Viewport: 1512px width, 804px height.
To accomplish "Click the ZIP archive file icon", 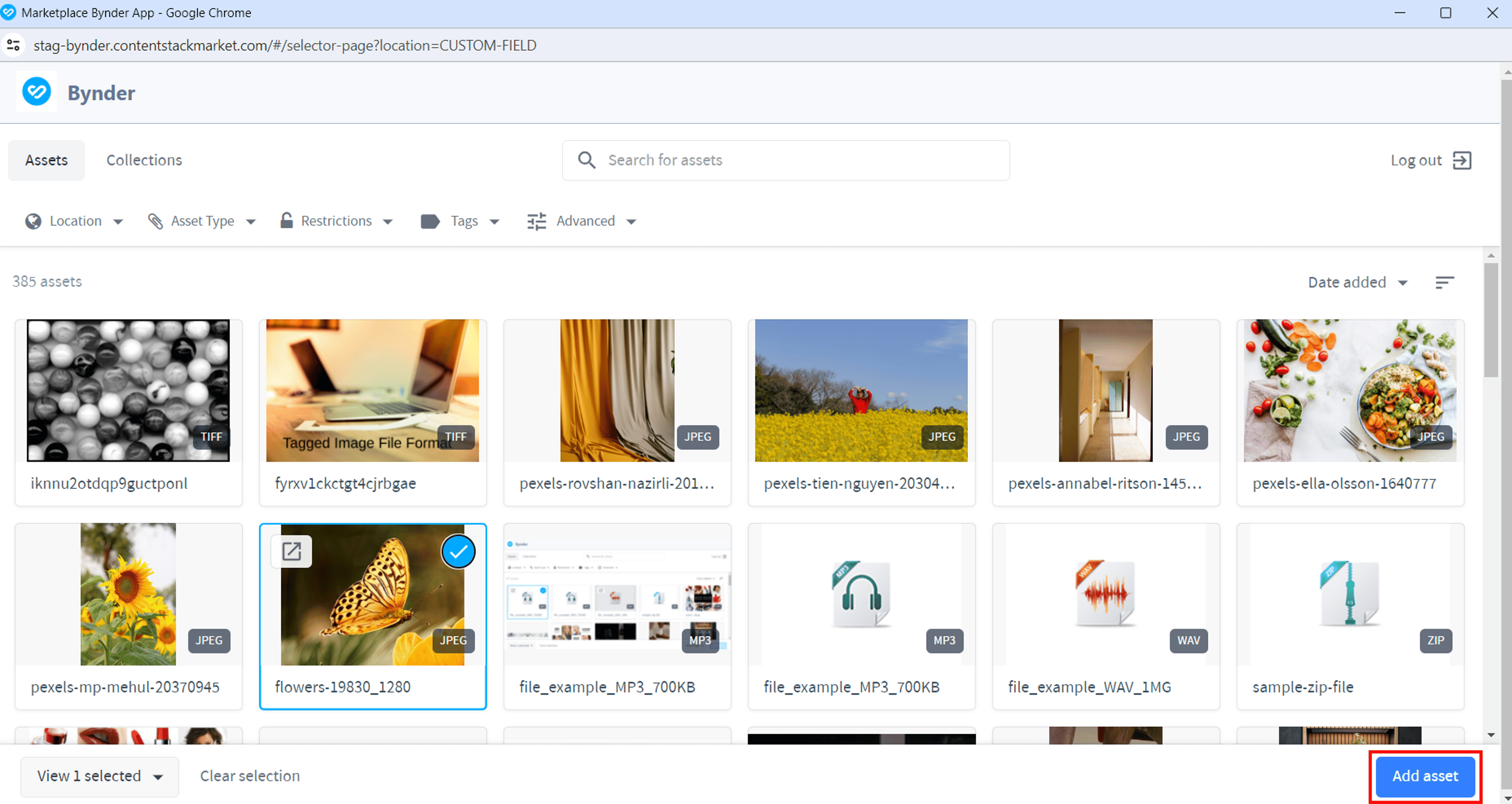I will click(x=1349, y=594).
